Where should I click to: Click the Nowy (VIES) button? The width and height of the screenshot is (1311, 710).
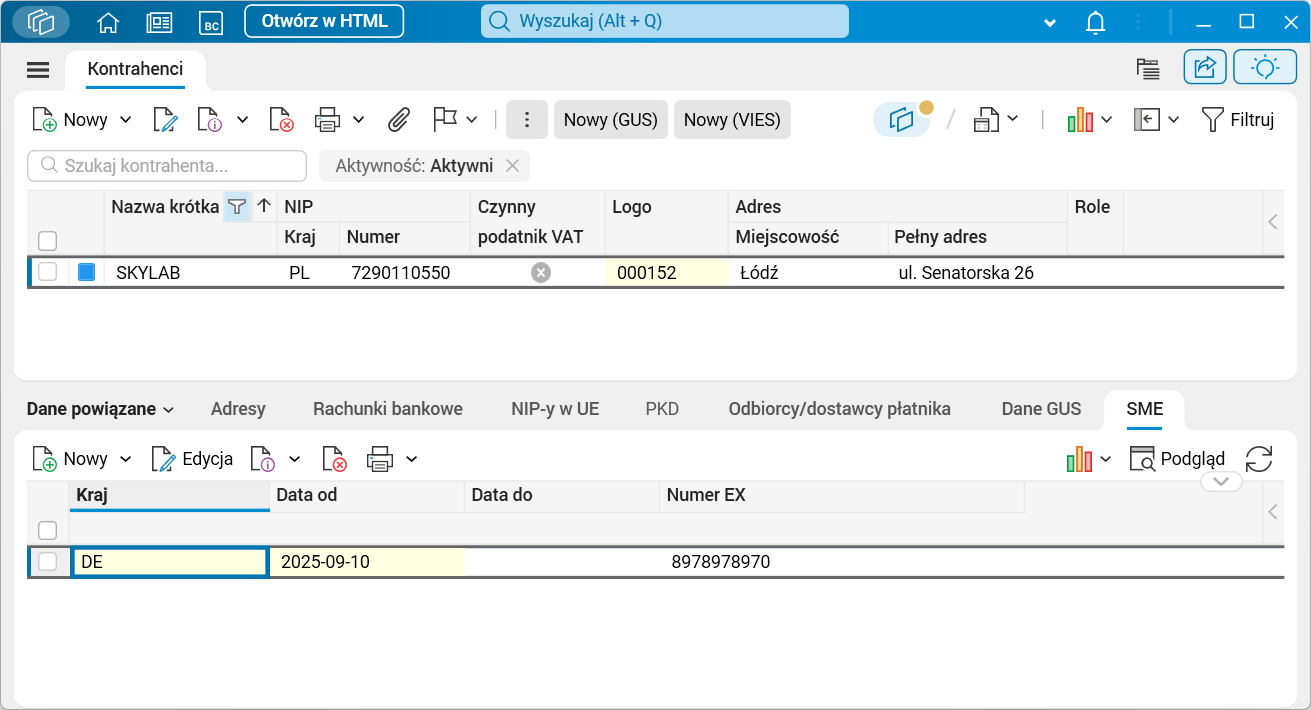pos(733,120)
